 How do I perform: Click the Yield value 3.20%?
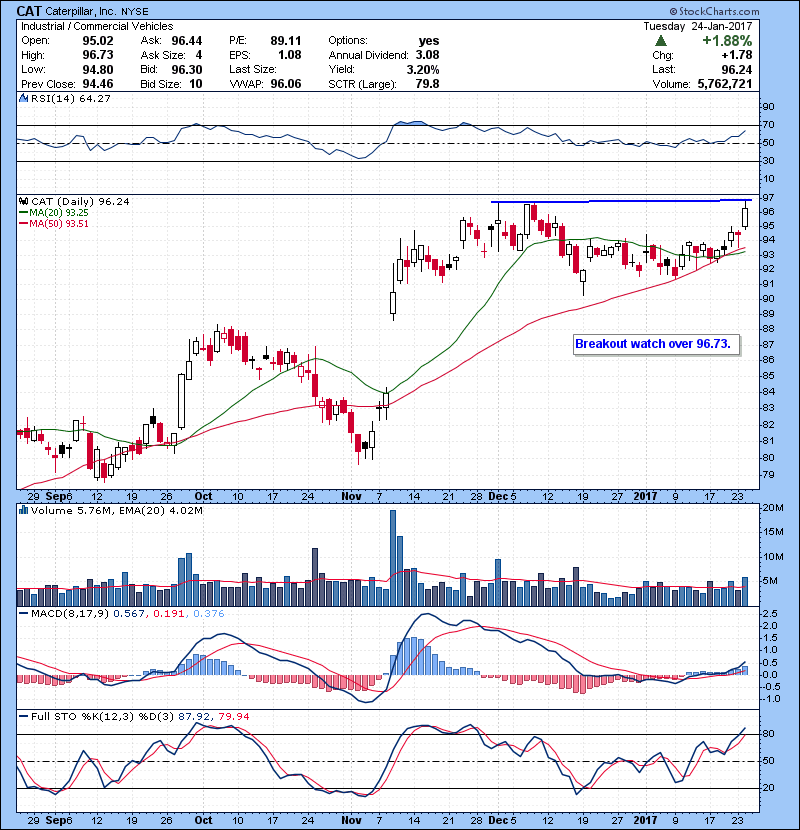pos(423,69)
